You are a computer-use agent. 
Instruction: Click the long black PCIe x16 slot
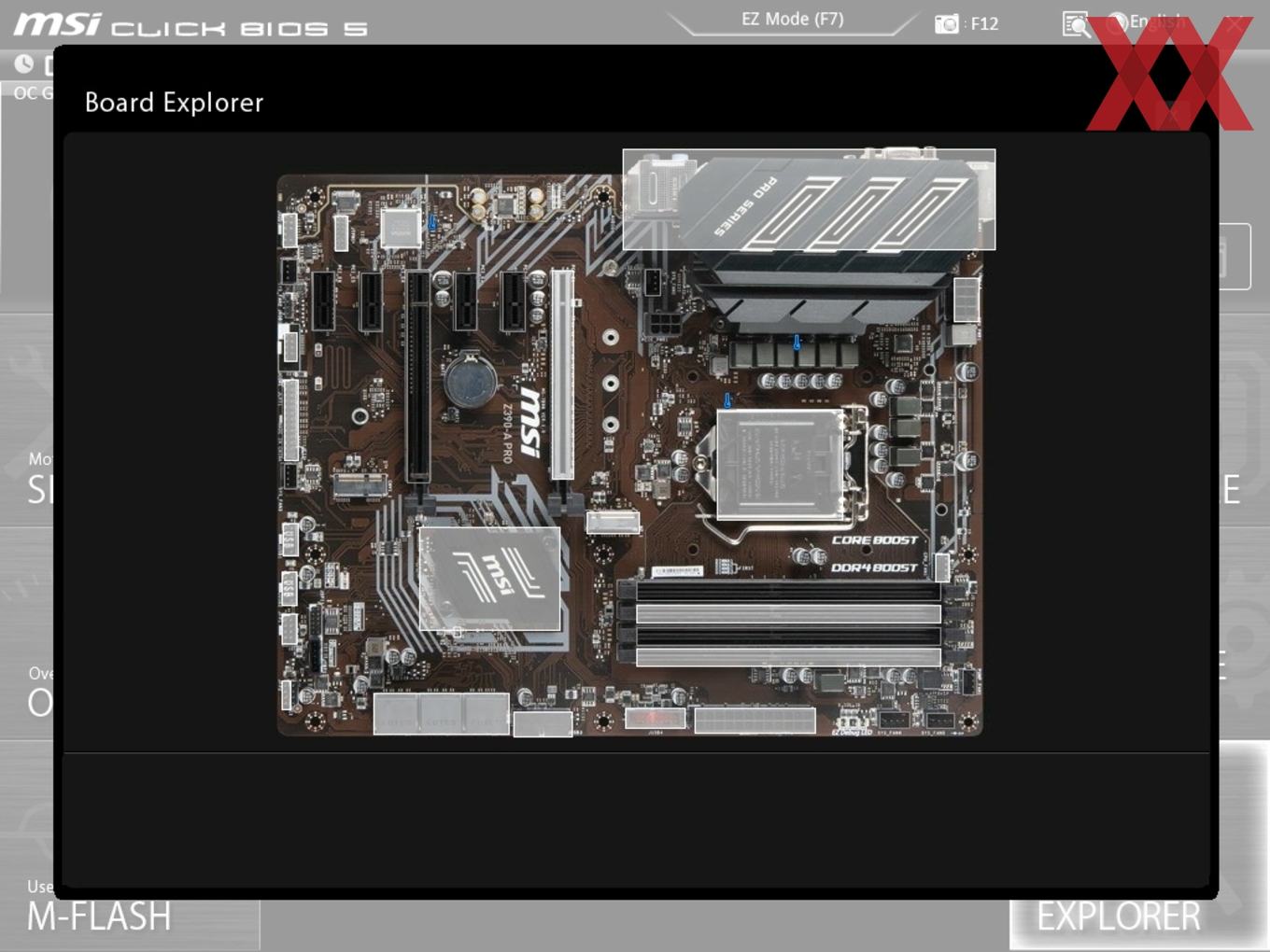417,377
